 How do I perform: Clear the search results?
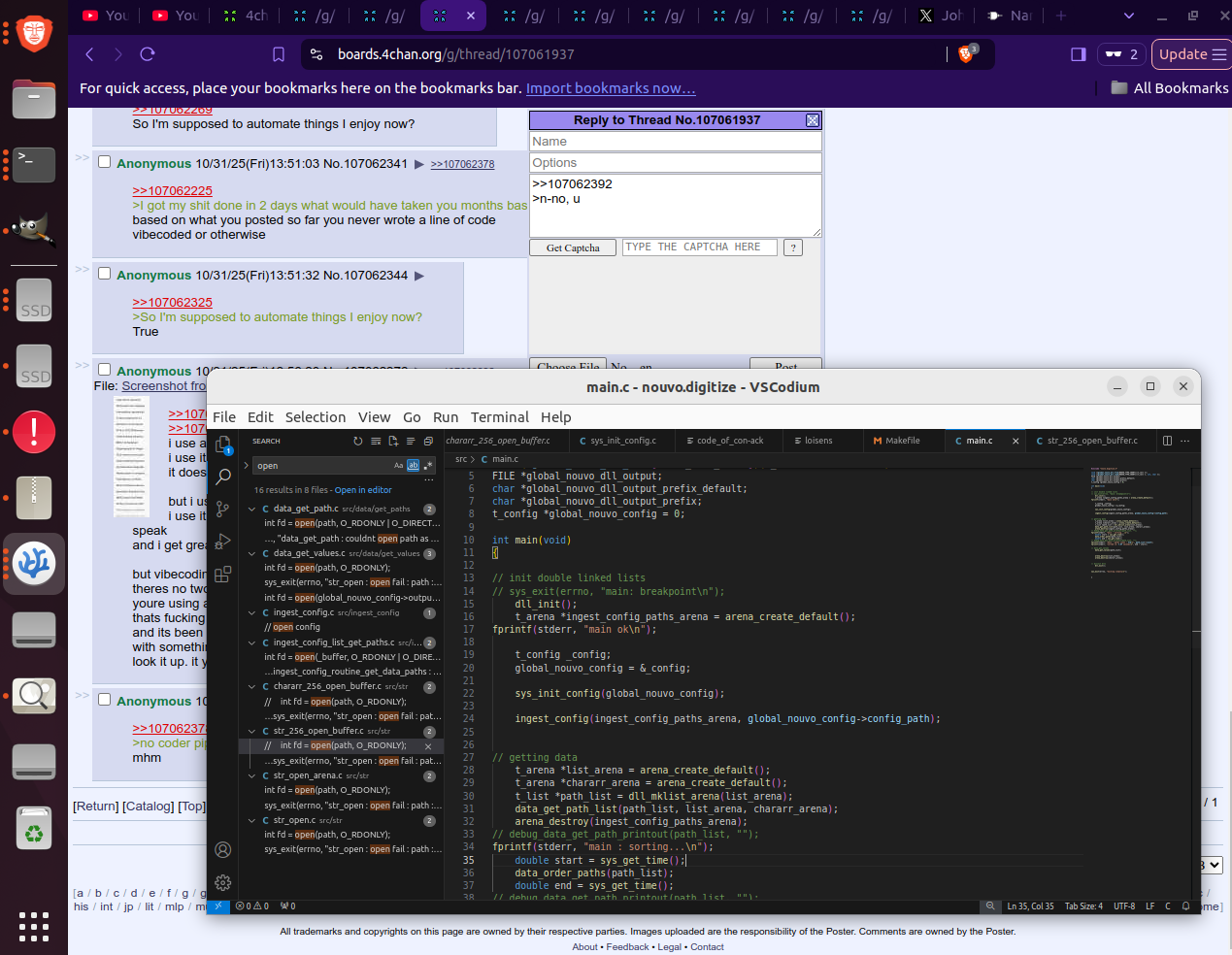[376, 442]
